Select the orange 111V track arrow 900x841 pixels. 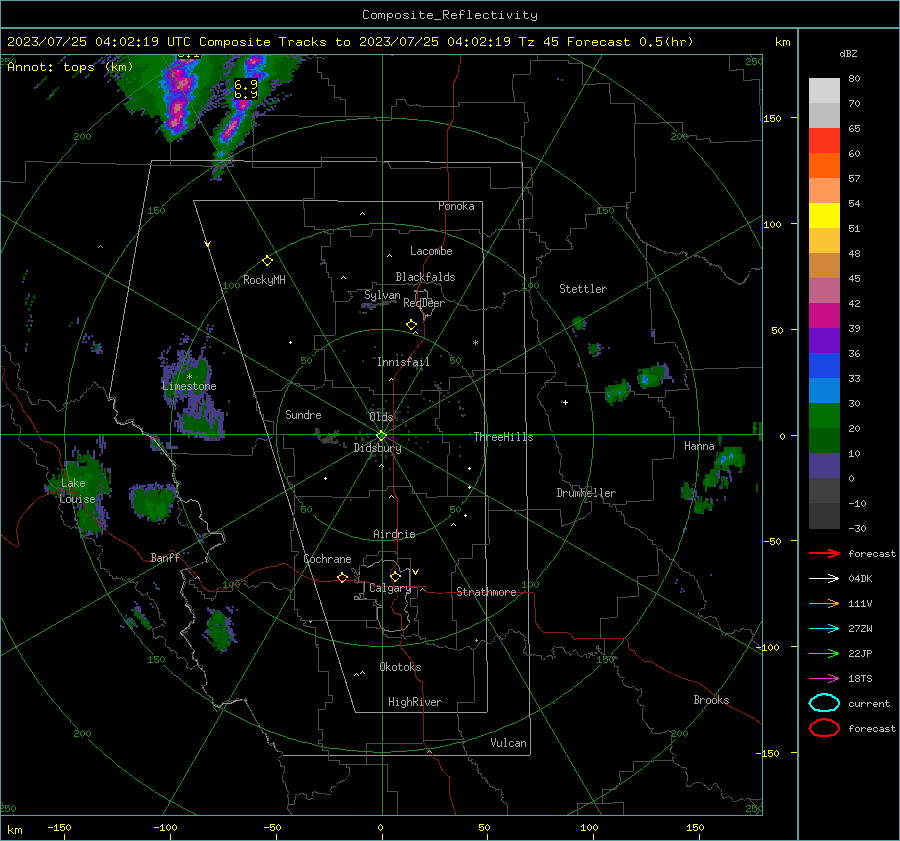point(824,603)
